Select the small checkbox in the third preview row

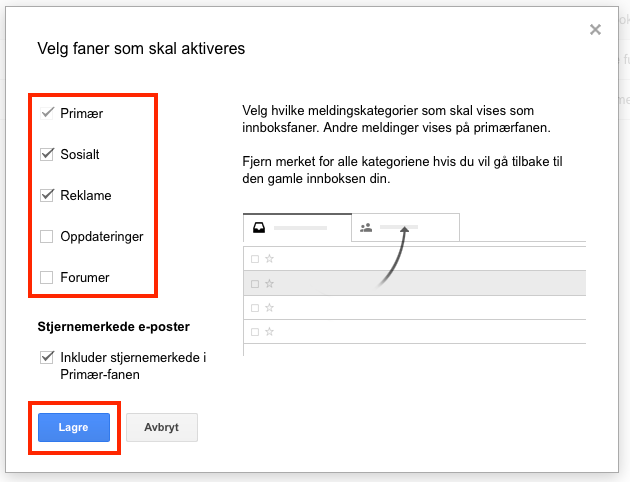(255, 307)
